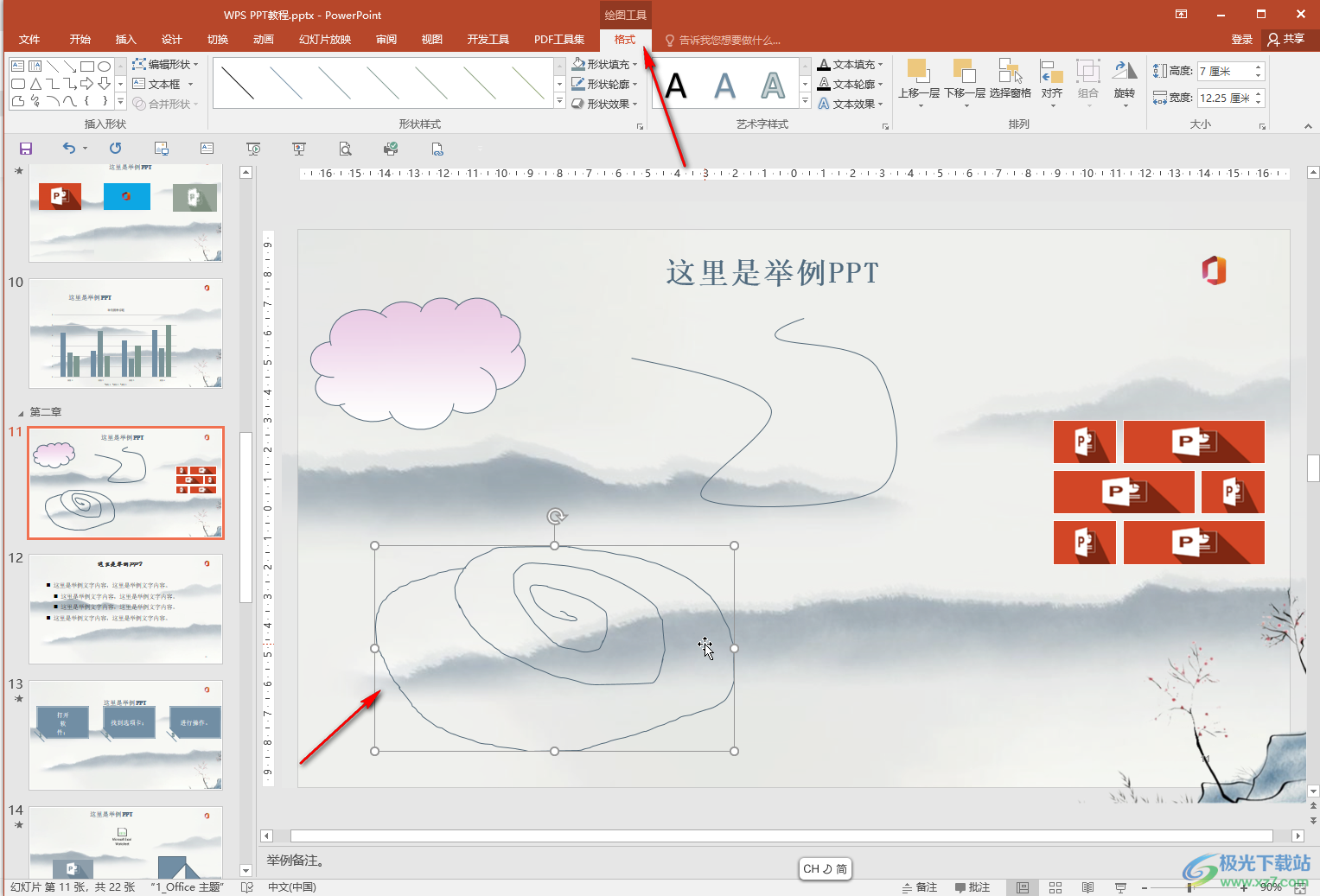Click the slide title 这里是举例PPT

coord(772,273)
